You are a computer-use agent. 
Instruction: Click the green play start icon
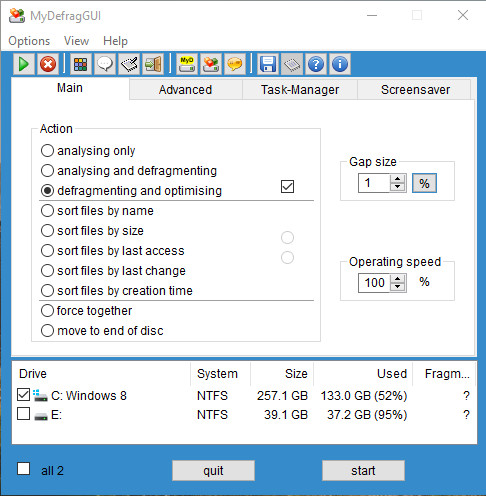[x=24, y=64]
